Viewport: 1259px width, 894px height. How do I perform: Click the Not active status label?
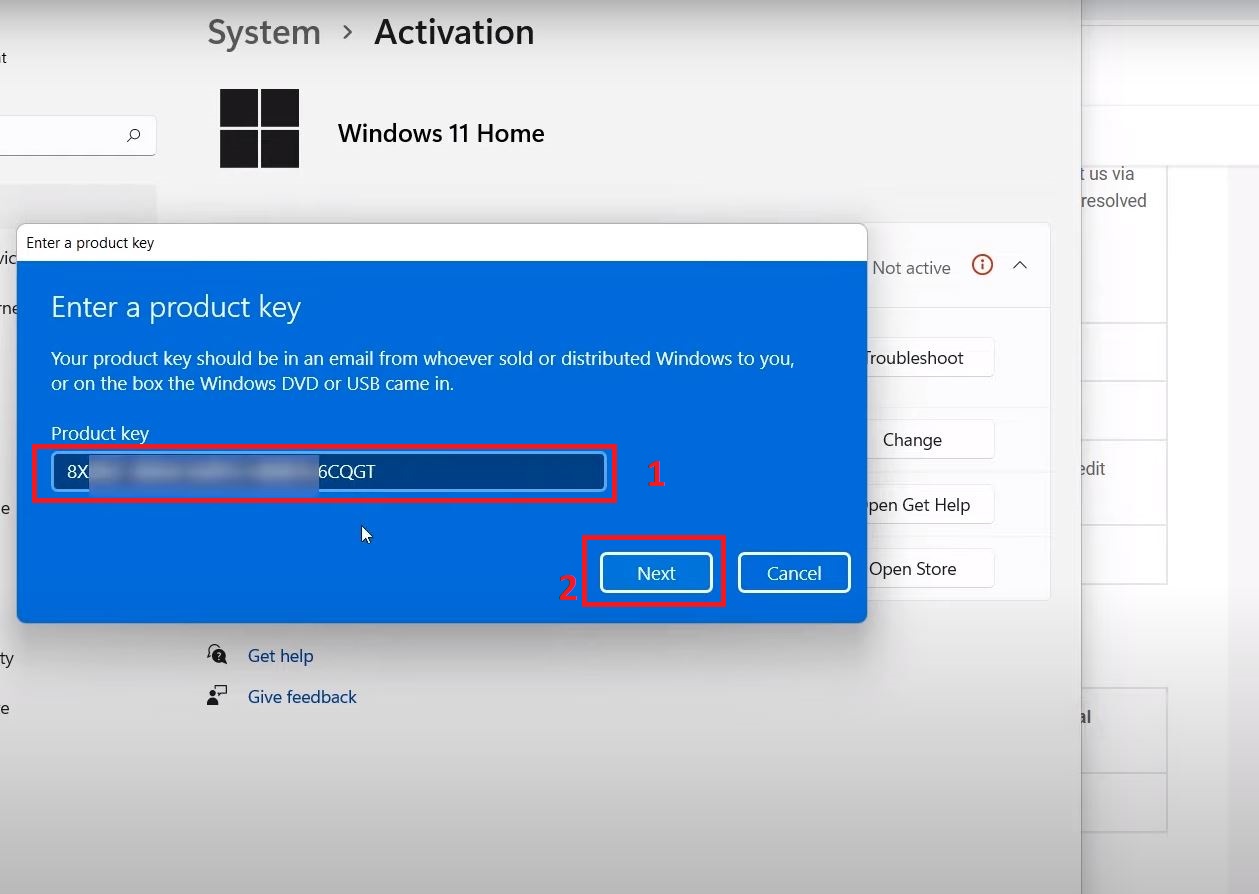(911, 268)
